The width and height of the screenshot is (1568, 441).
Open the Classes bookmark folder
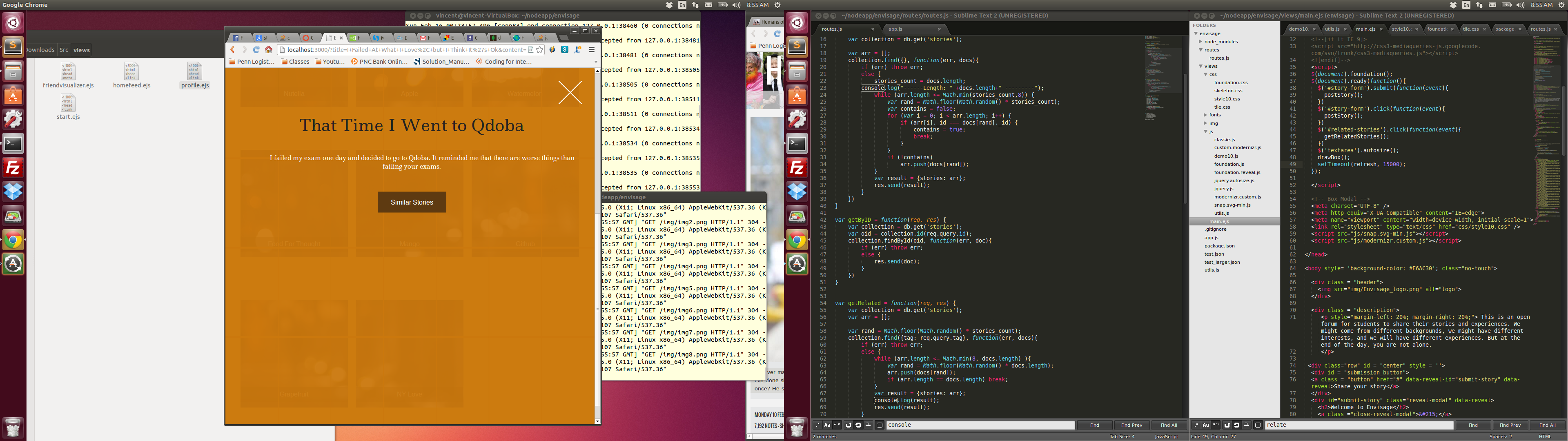pyautogui.click(x=295, y=62)
